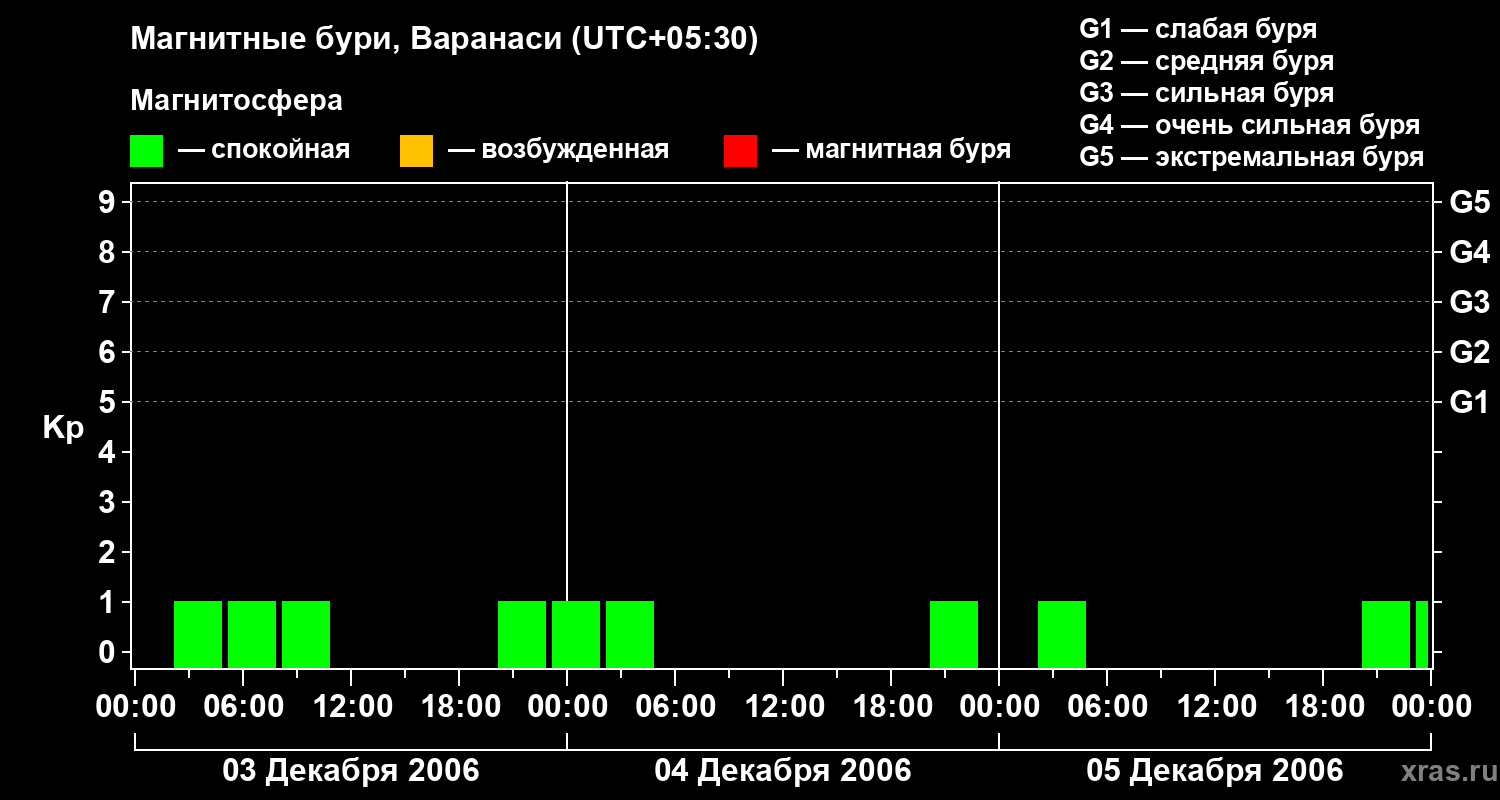Click the Kp axis value 5
Viewport: 1500px width, 800px height.
point(109,402)
